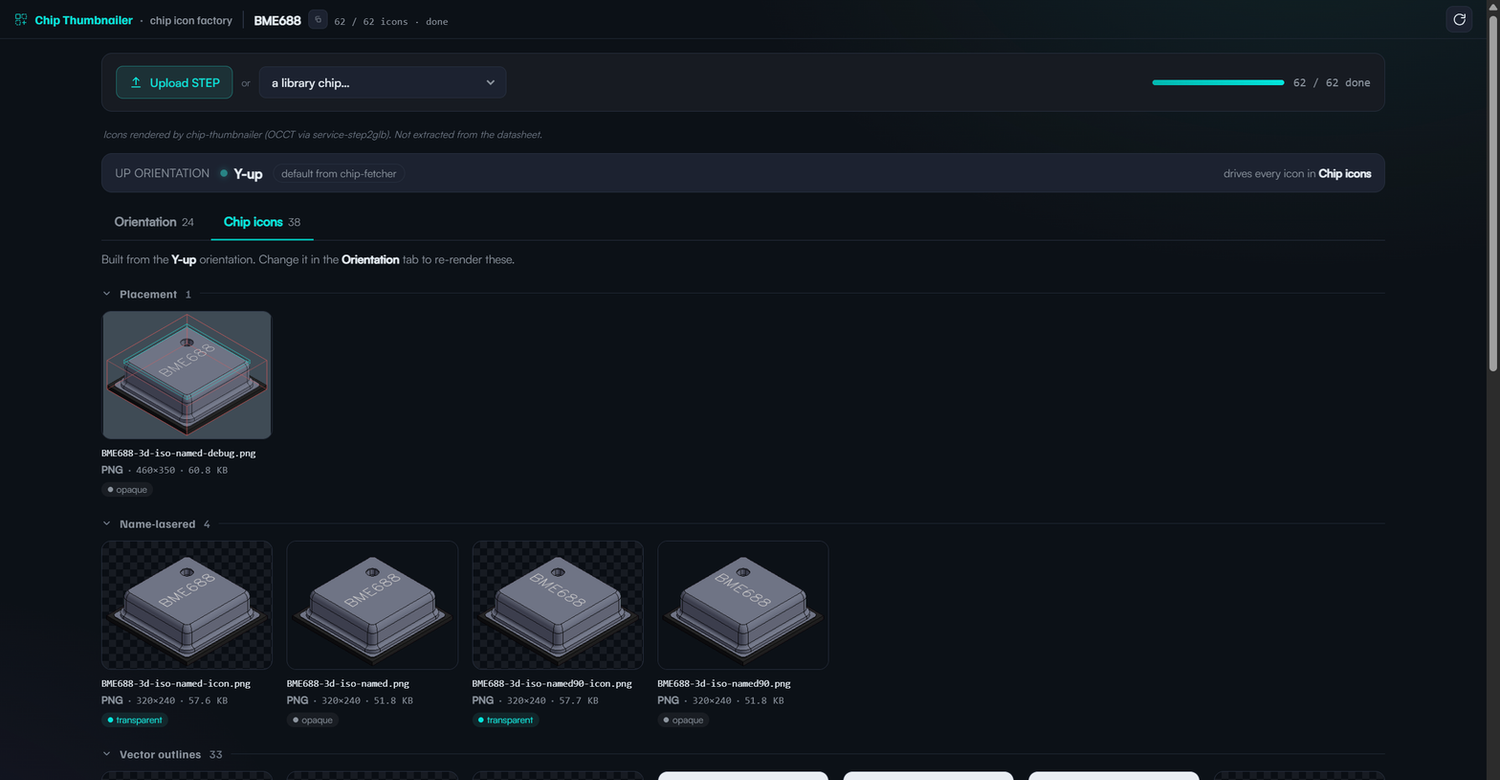Screen dimensions: 1500x780
Task: Collapse the Name-lasered section
Action: click(x=107, y=524)
